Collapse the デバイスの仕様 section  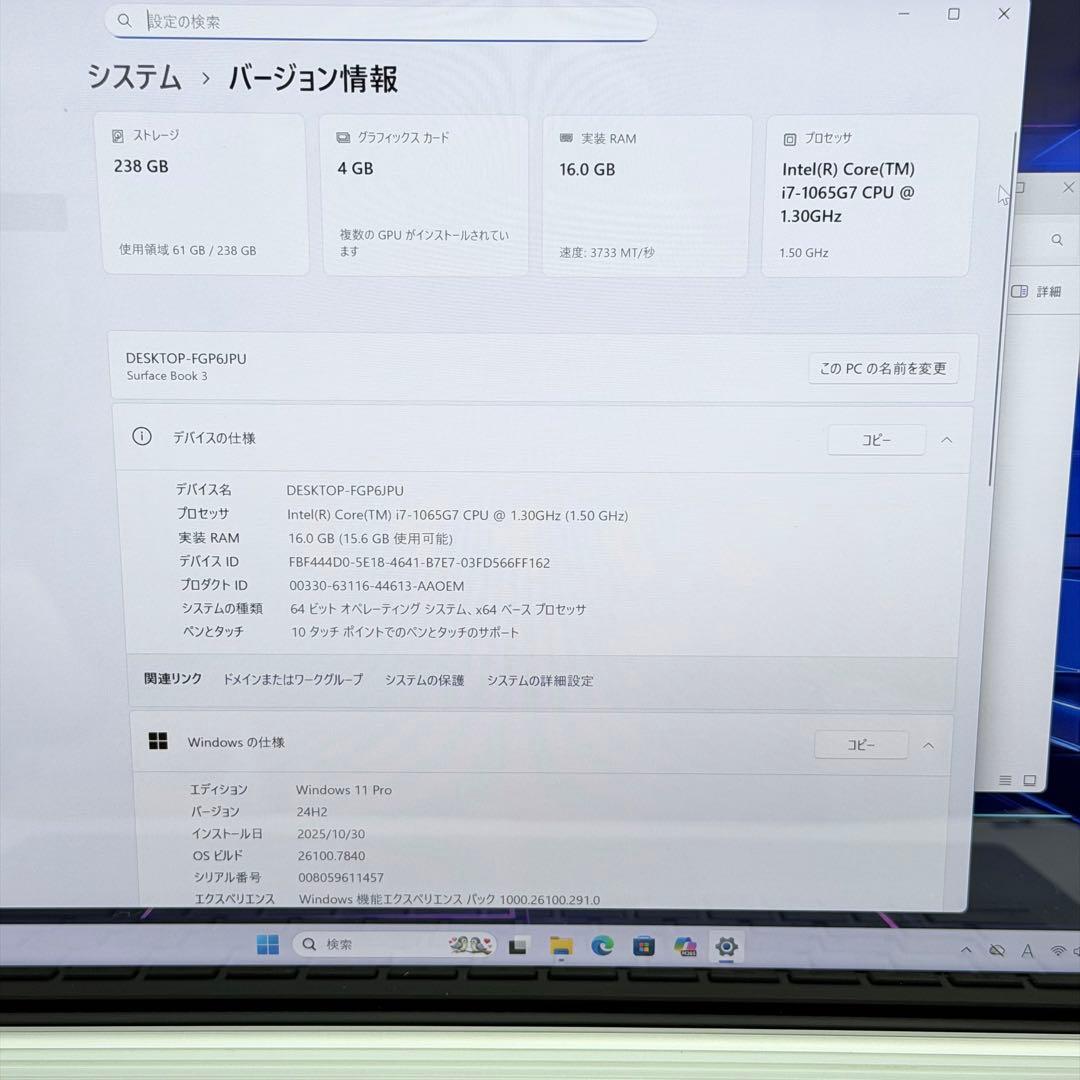click(946, 440)
